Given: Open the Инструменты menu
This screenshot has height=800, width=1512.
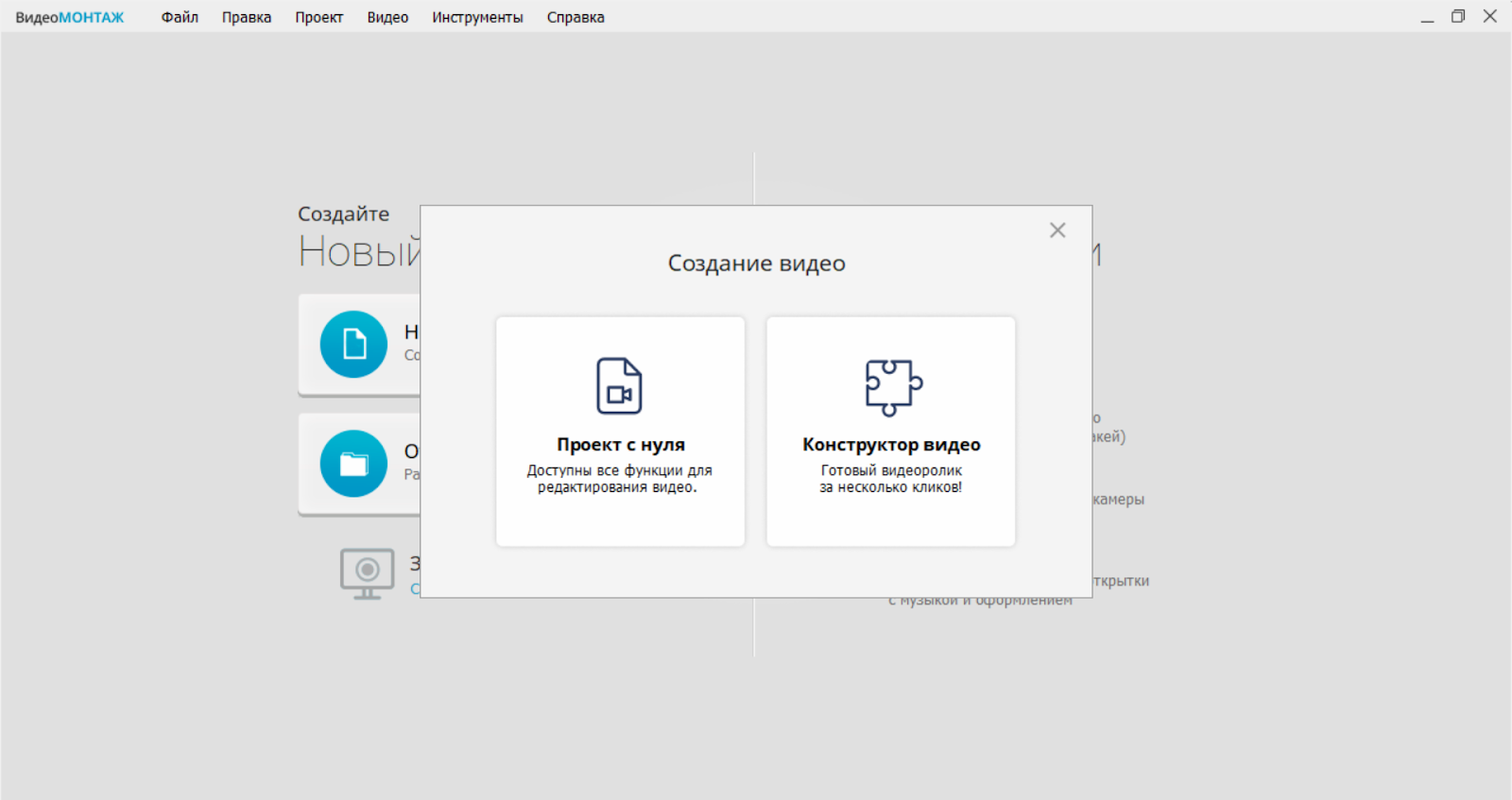Looking at the screenshot, I should [477, 17].
